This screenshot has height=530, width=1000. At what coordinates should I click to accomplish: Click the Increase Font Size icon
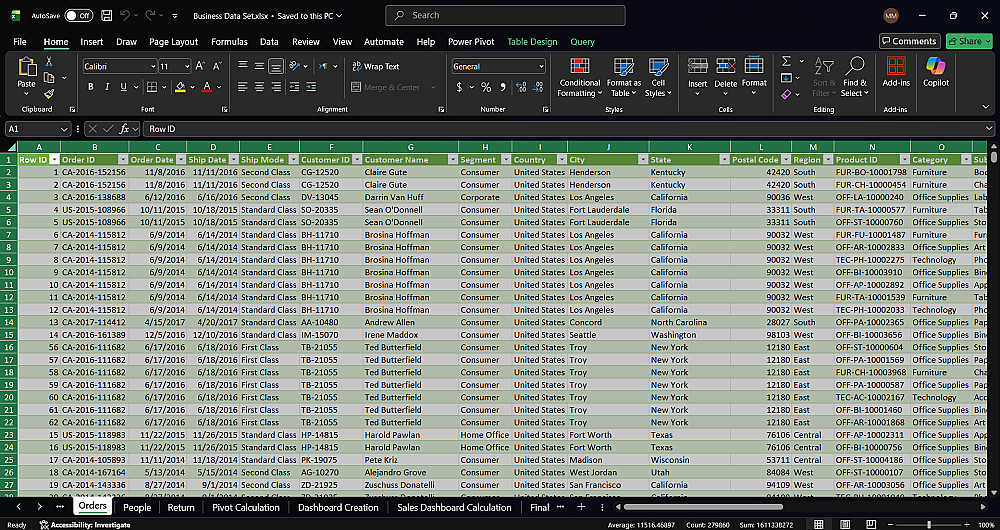click(x=201, y=66)
